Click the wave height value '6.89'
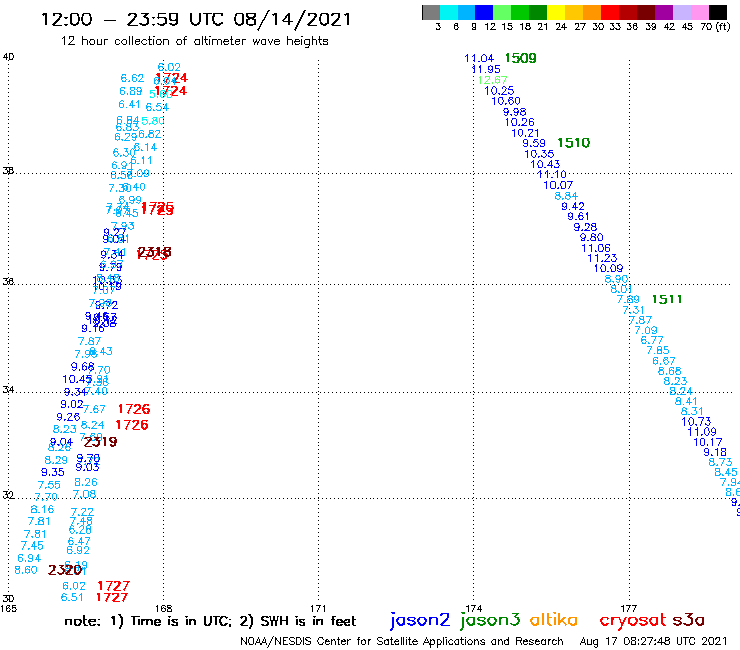Viewport: 740px width, 650px height. tap(131, 91)
